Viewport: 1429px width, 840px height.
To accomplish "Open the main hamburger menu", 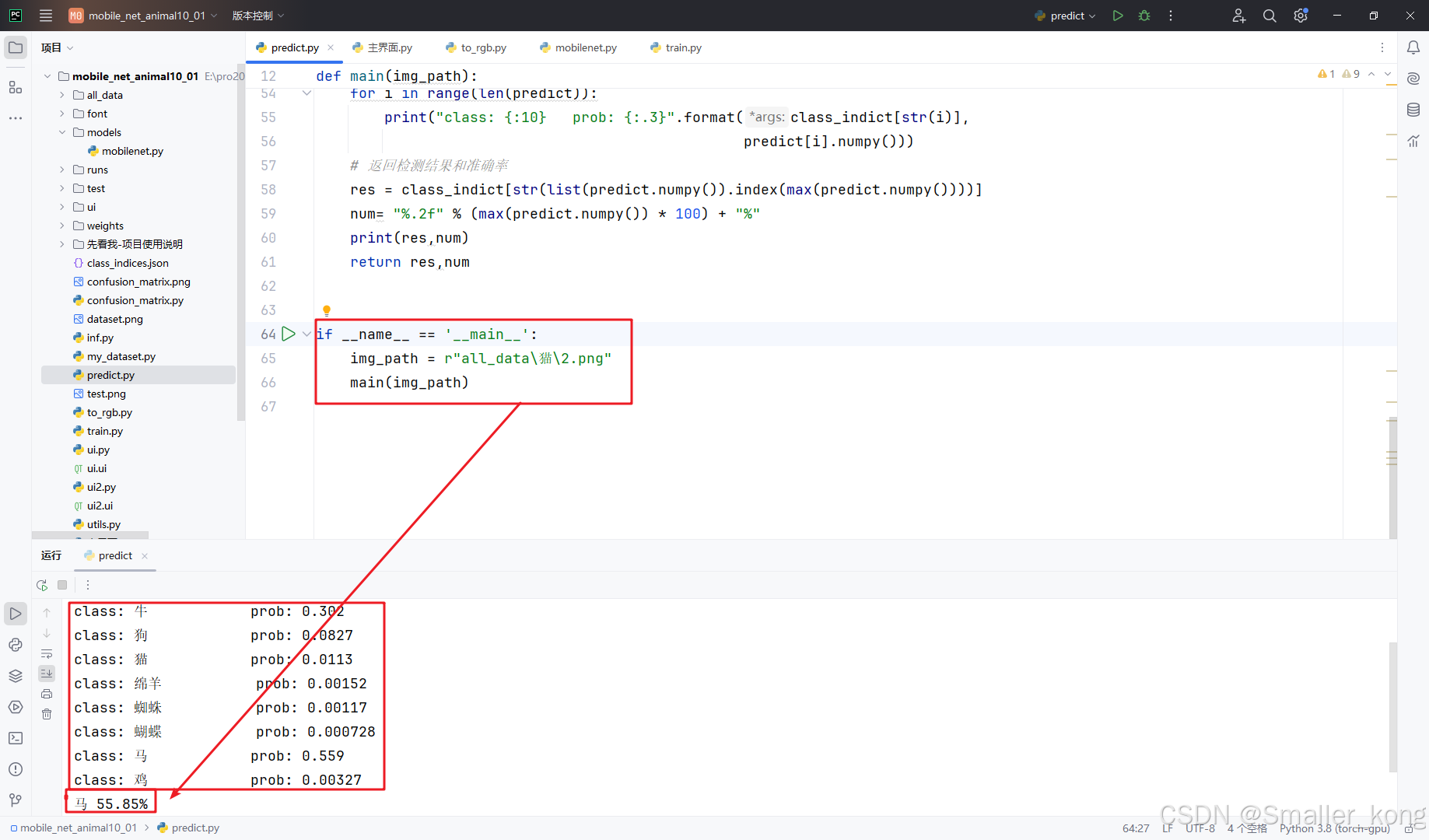I will (46, 16).
